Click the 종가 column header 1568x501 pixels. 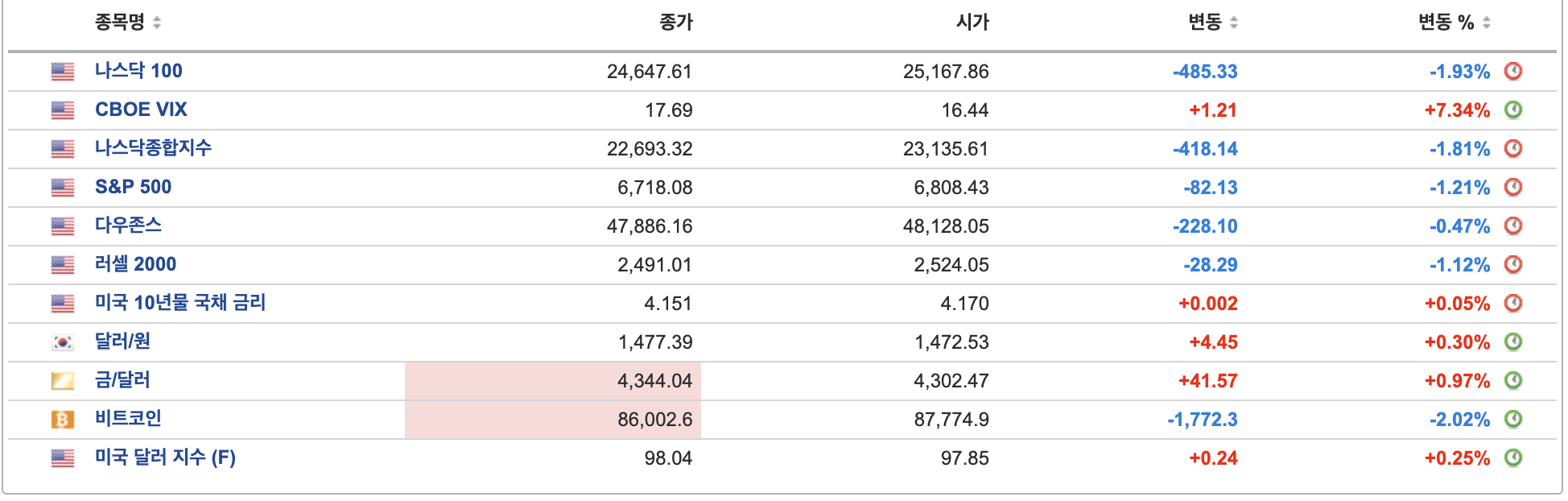pos(676,23)
